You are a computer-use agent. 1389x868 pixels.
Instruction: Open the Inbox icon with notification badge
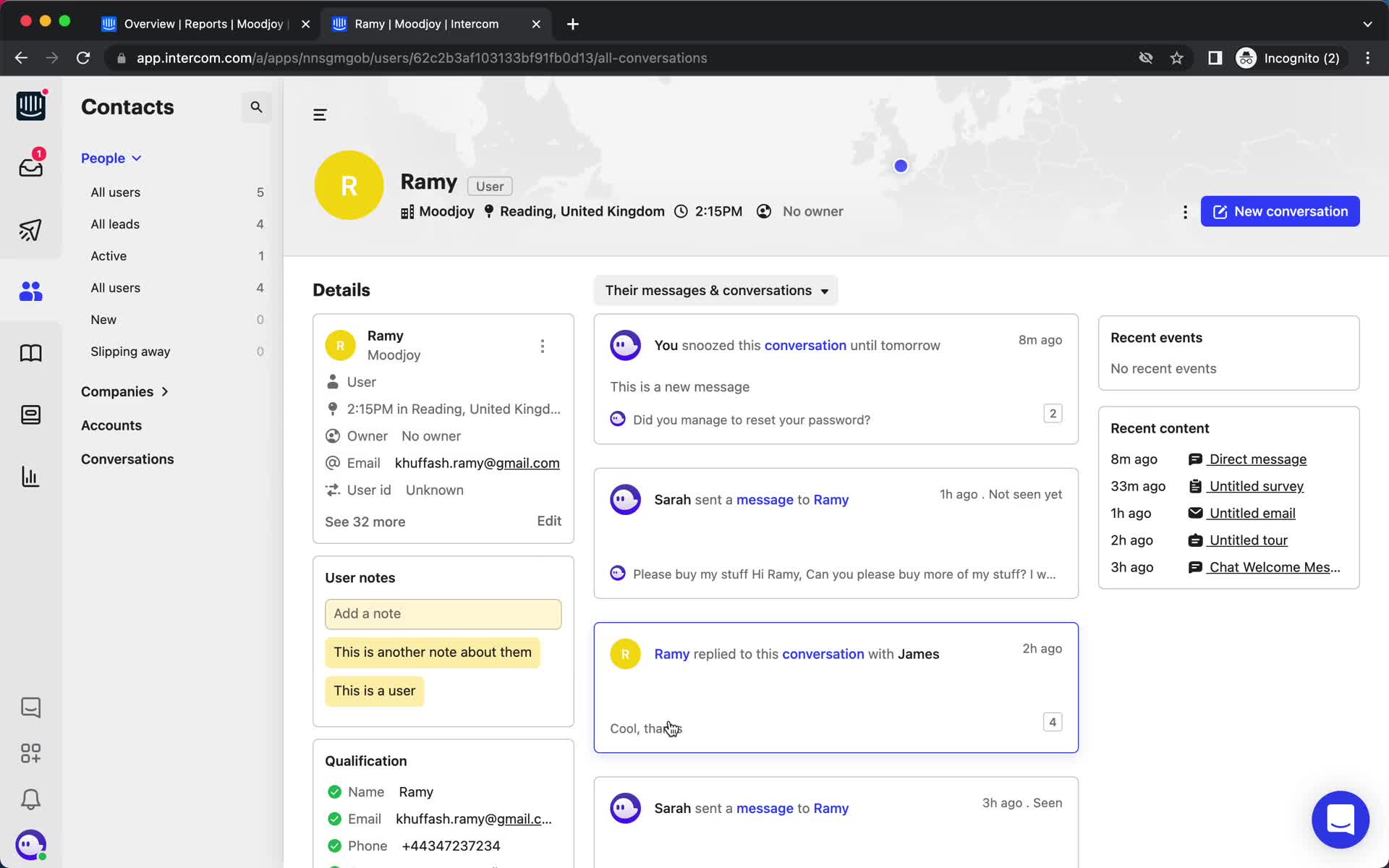[30, 166]
